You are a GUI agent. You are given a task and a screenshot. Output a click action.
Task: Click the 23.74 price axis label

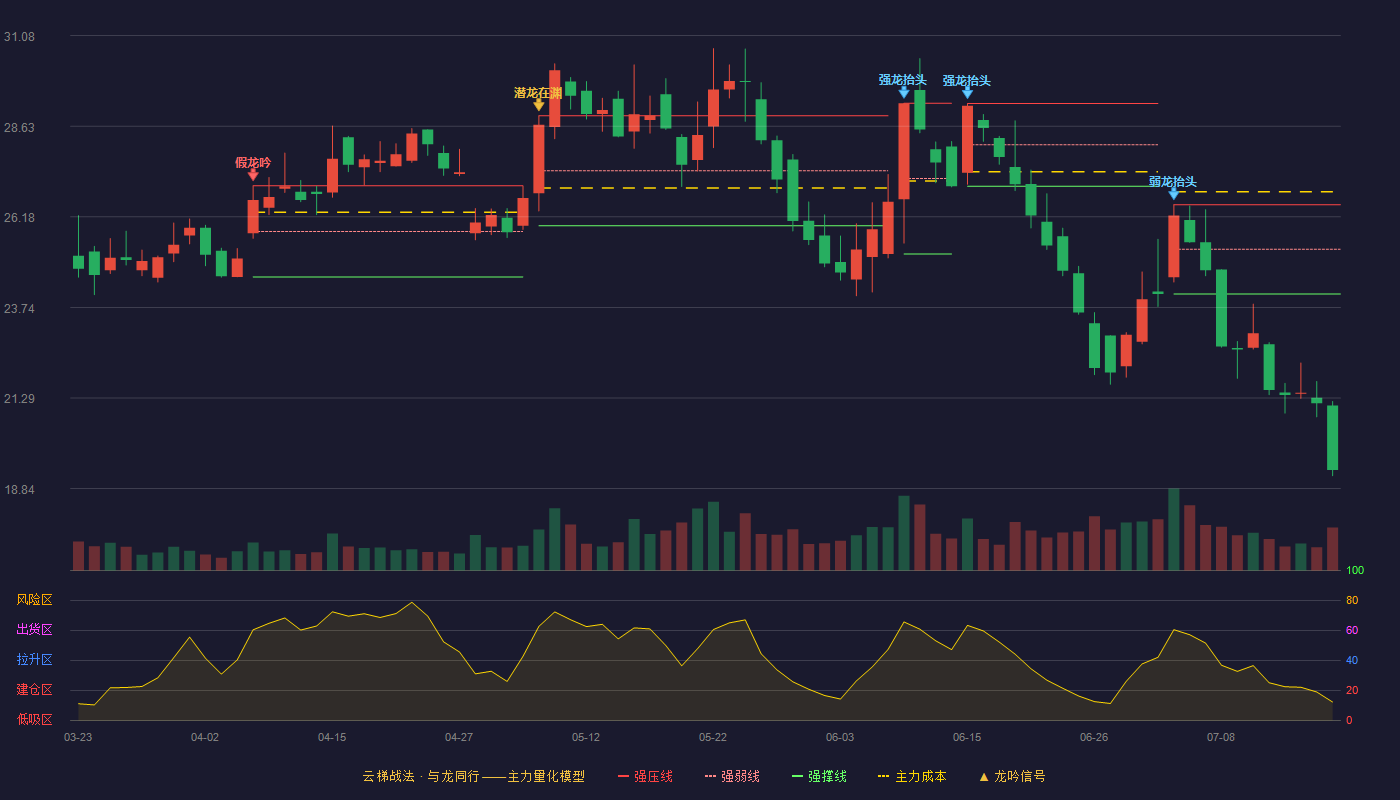19,308
